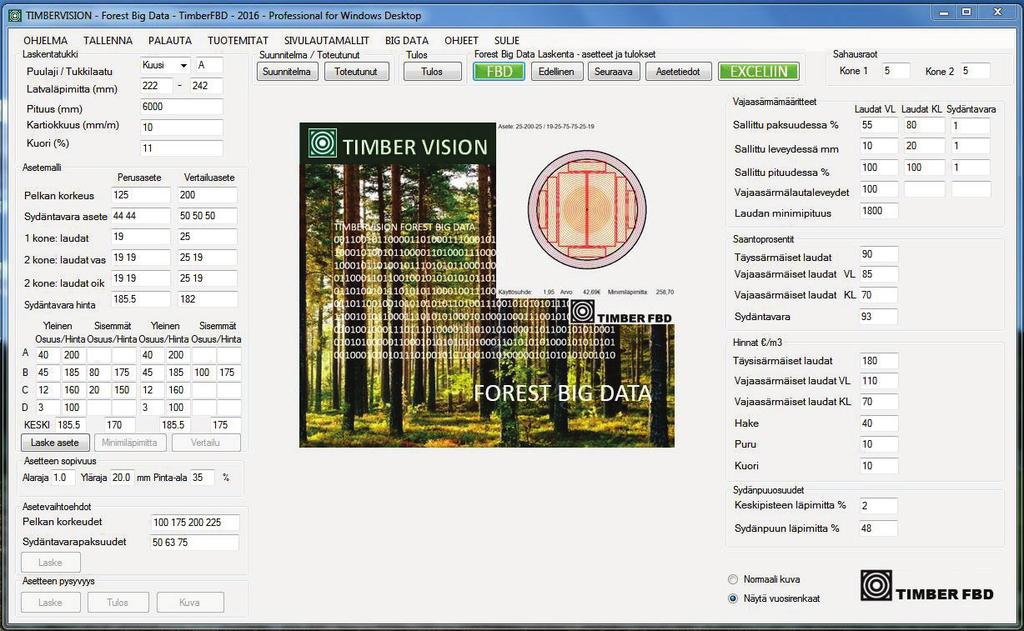Click the Suunnitelma button
The width and height of the screenshot is (1024, 631).
click(x=287, y=72)
